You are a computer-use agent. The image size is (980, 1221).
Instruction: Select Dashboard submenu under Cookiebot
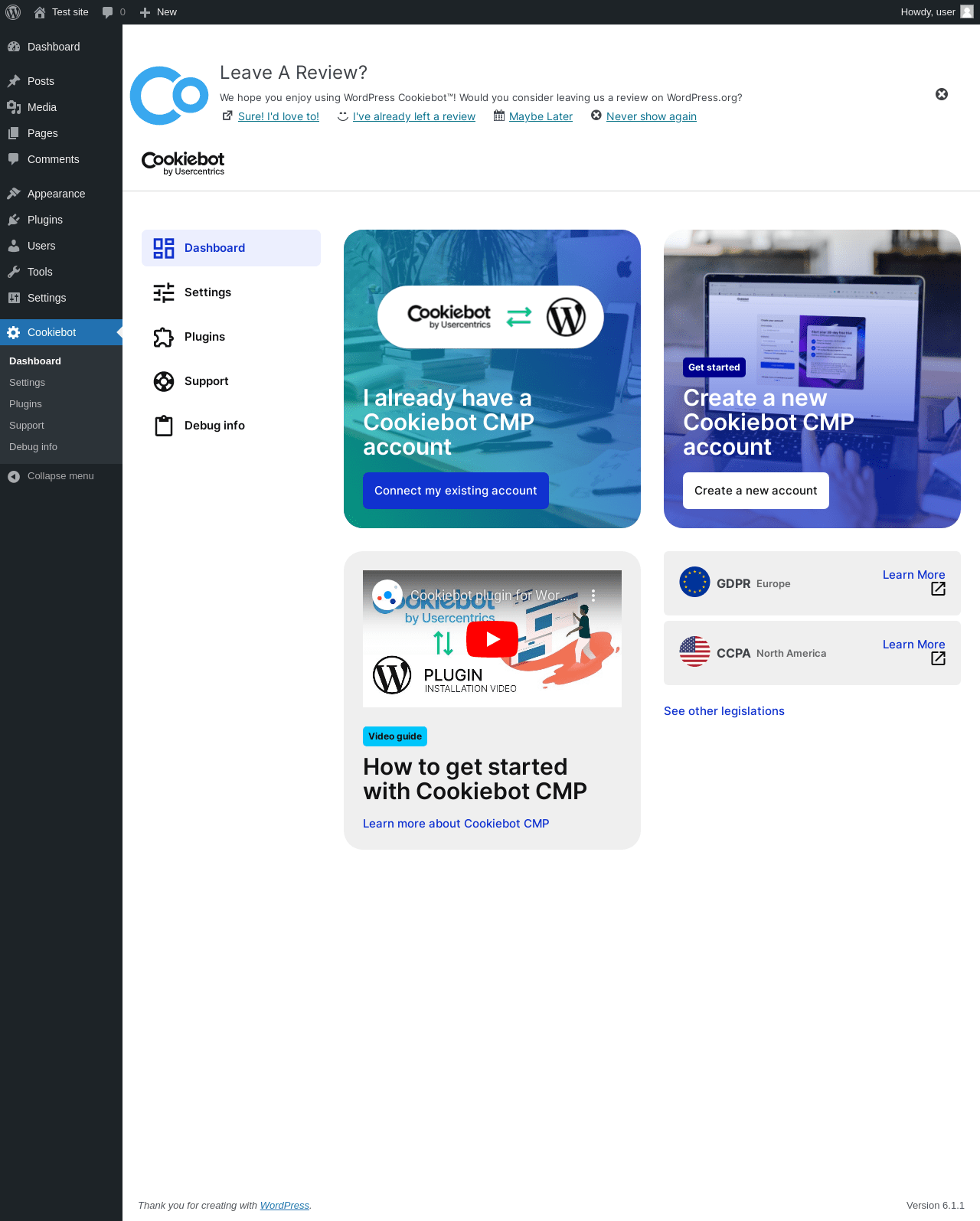pos(35,361)
